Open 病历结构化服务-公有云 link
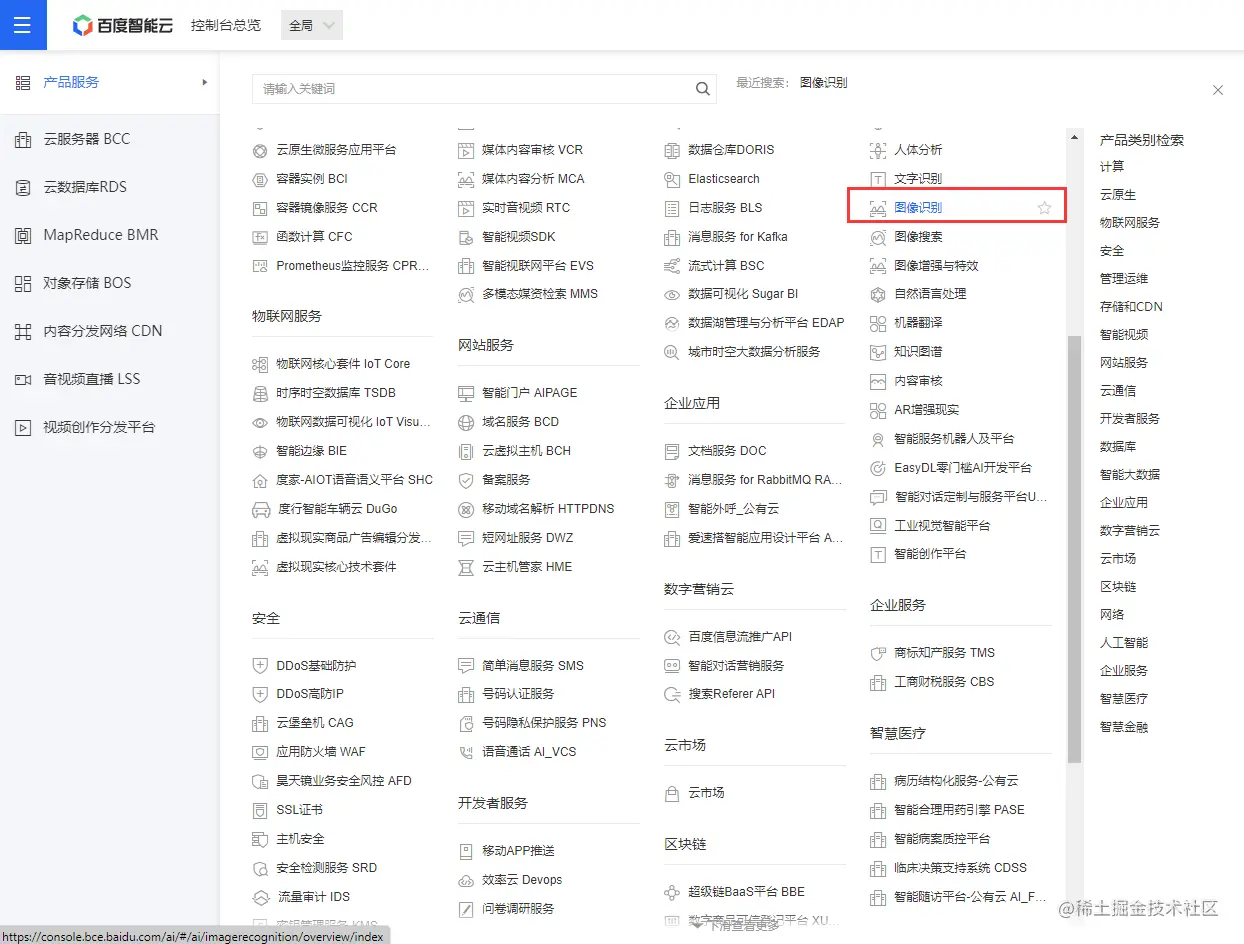Viewport: 1244px width, 944px height. pyautogui.click(x=956, y=781)
